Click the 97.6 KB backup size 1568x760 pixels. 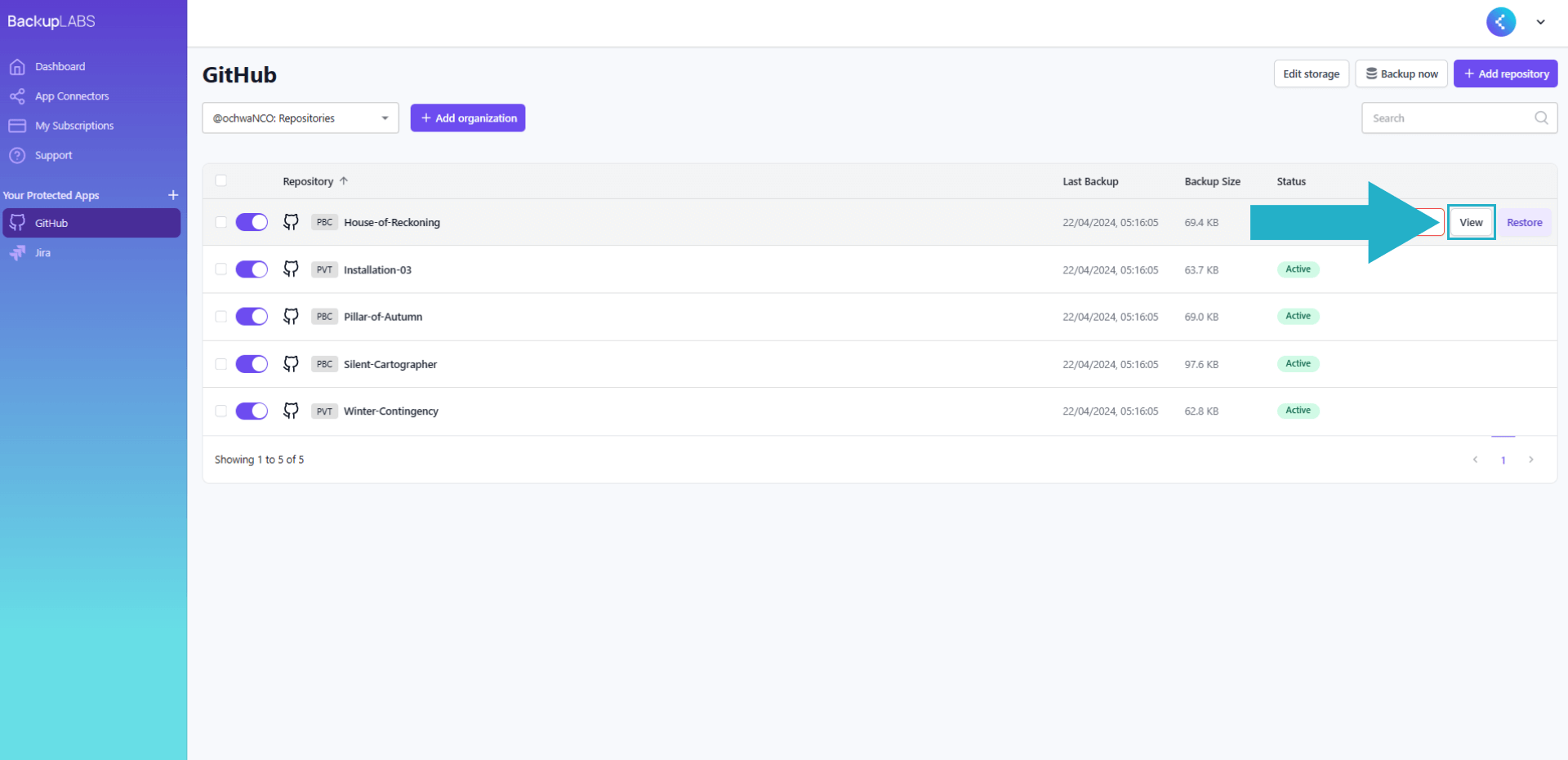1201,364
